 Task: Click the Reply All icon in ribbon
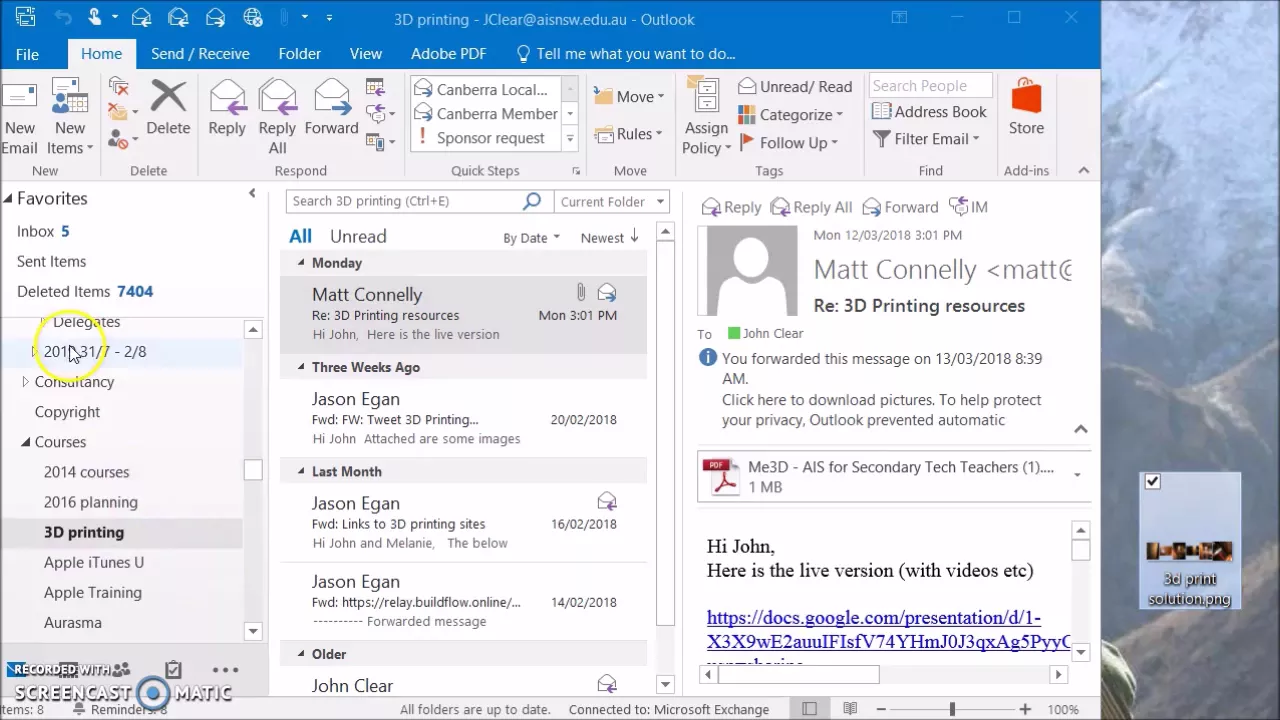(277, 96)
